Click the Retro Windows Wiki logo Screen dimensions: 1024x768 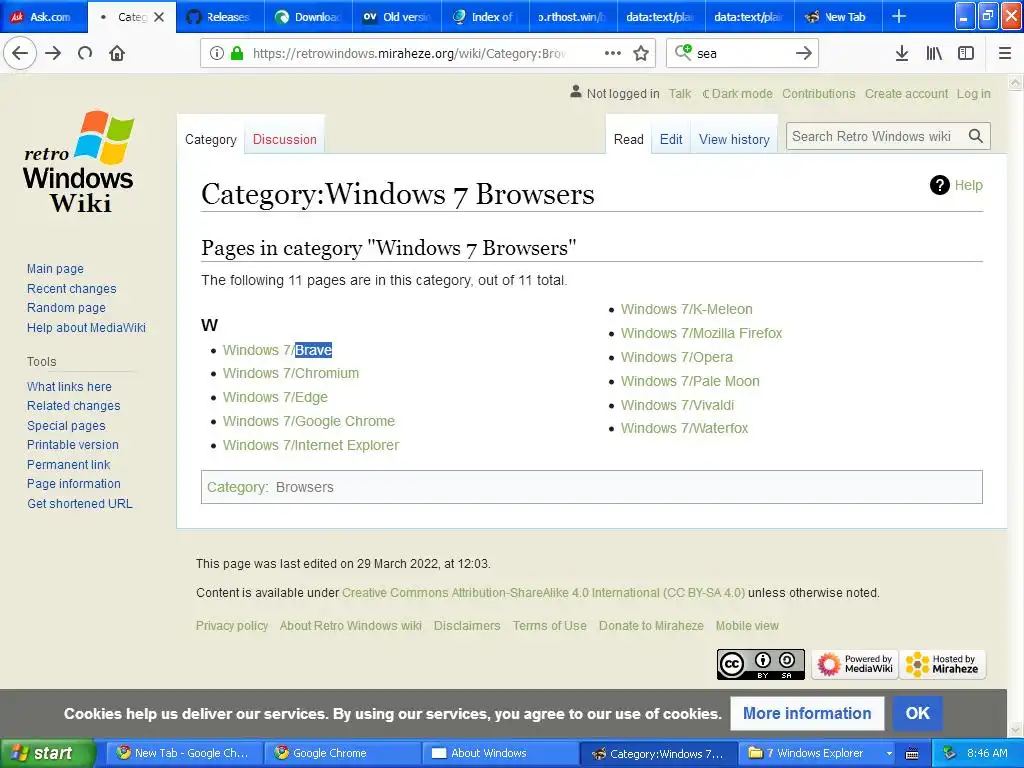[x=78, y=162]
